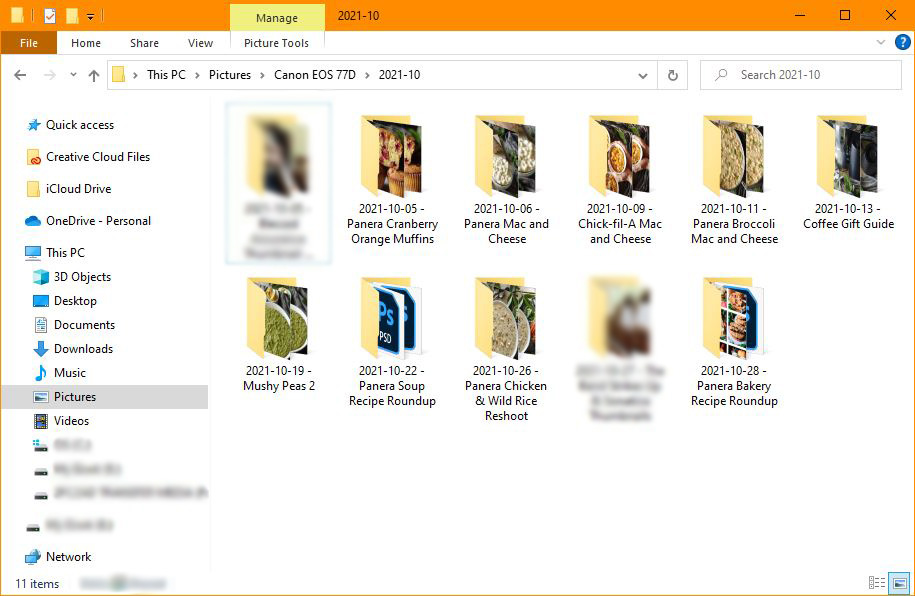Viewport: 915px width, 596px height.
Task: Click the Help question mark button
Action: [901, 43]
